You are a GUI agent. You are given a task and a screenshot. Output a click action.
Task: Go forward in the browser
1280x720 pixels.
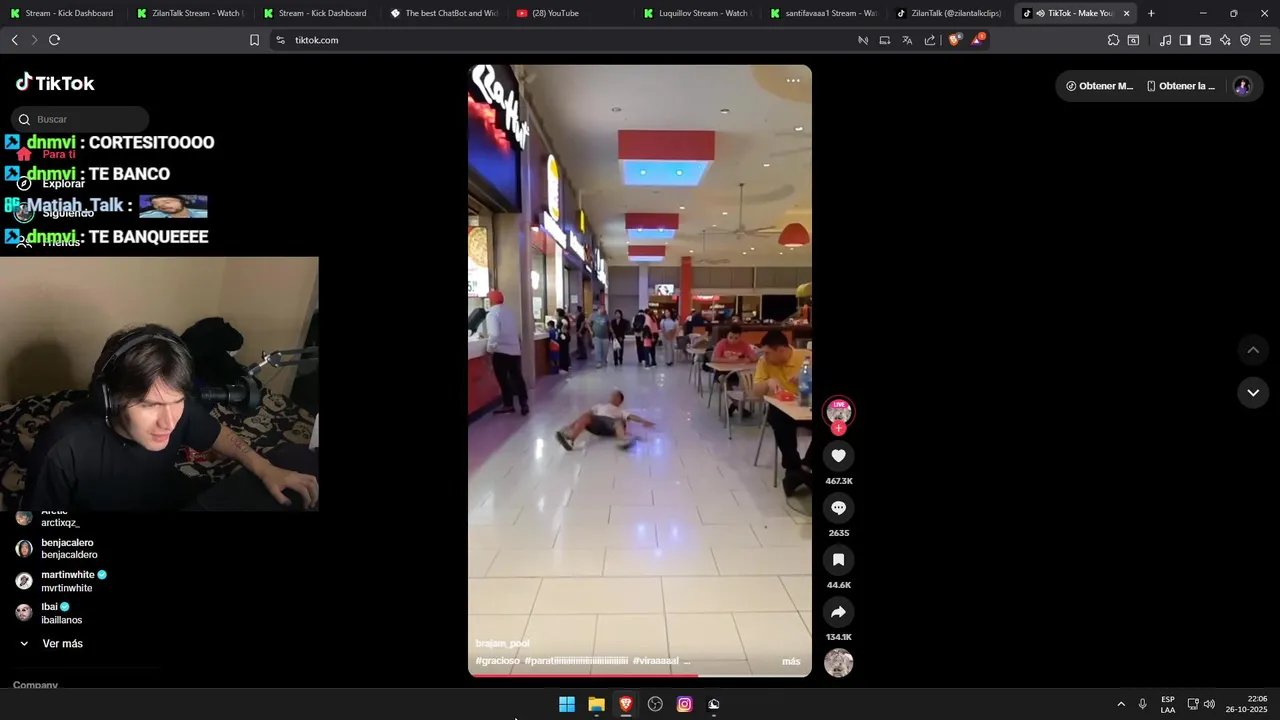point(34,40)
